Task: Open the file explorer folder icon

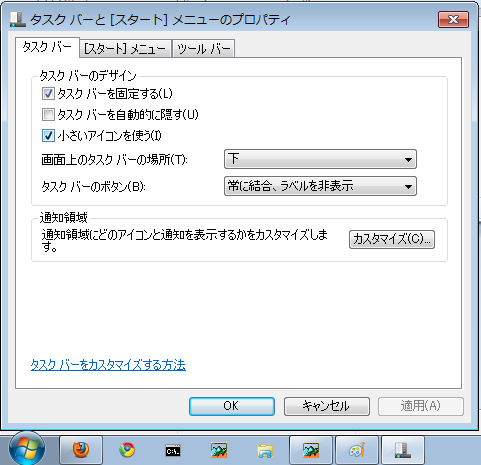Action: 265,451
